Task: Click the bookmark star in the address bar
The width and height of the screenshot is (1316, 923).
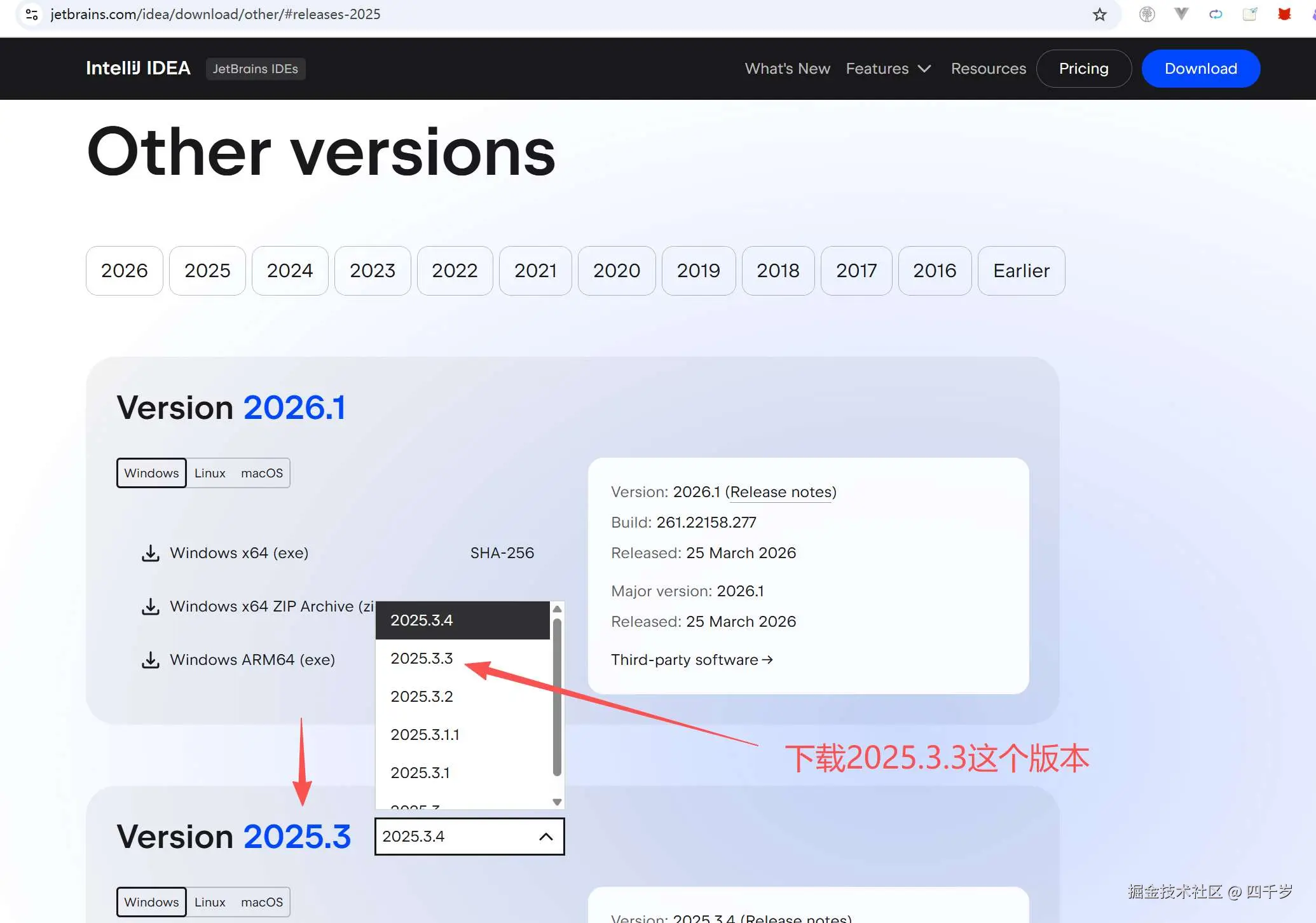Action: (1099, 13)
